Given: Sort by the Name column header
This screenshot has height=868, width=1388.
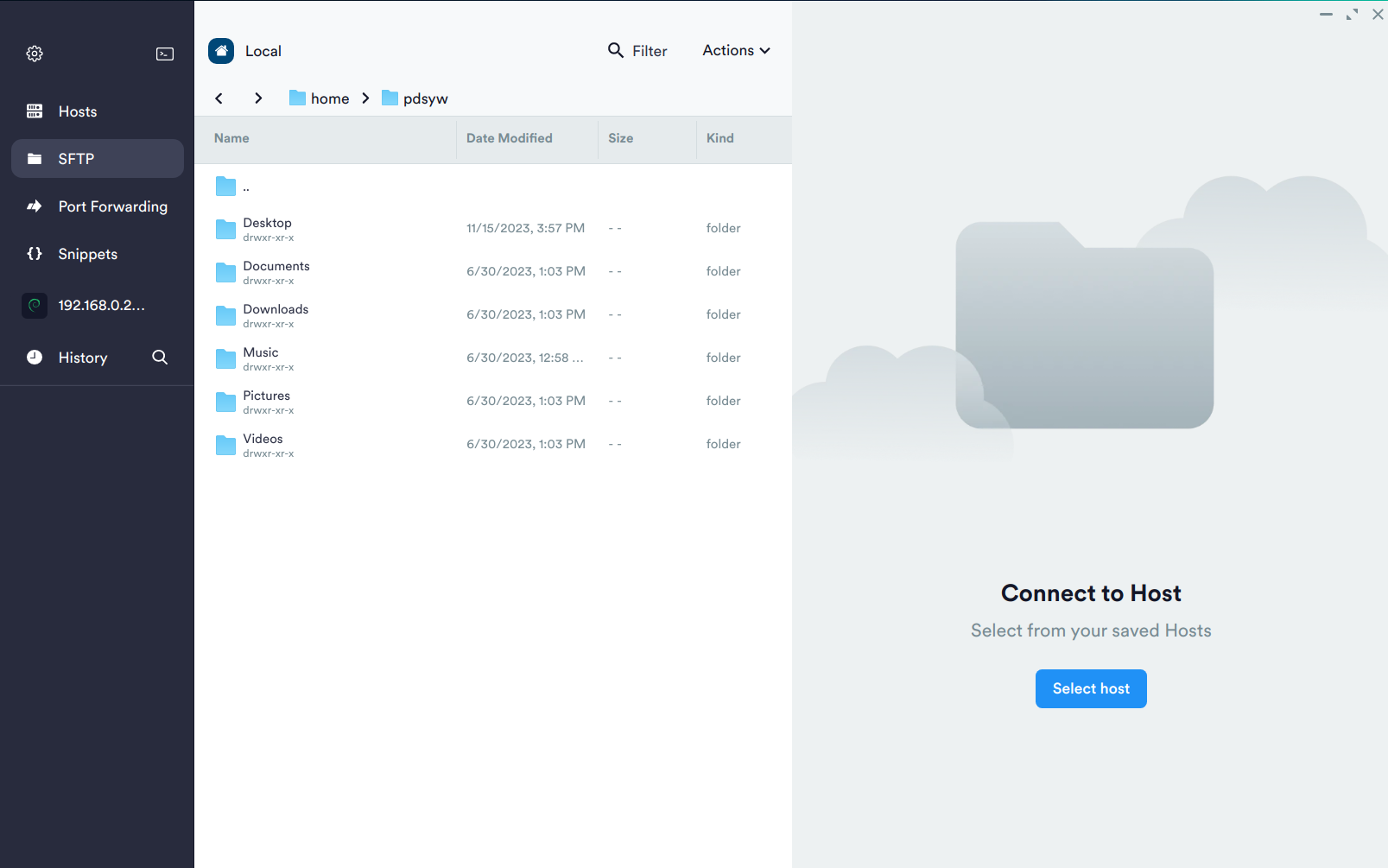Looking at the screenshot, I should pos(231,138).
